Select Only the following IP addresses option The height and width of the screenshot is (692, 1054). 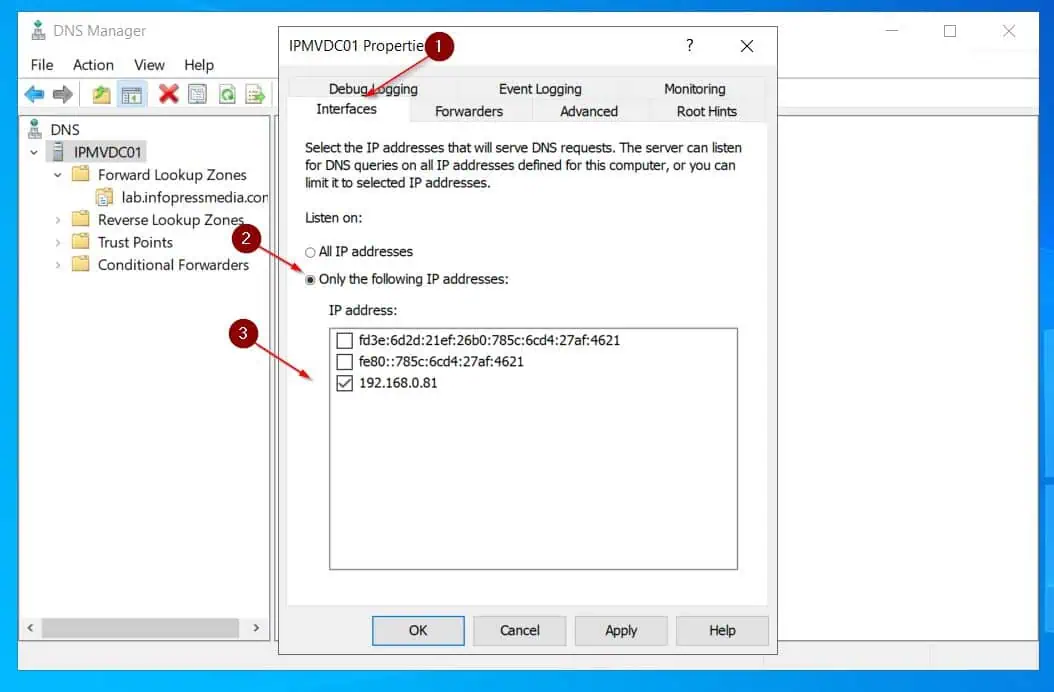point(310,280)
